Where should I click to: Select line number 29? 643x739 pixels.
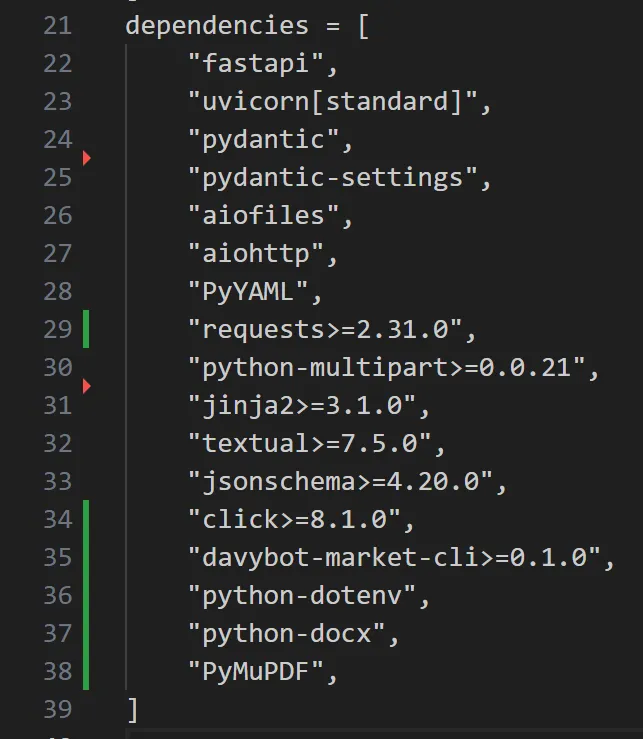58,329
